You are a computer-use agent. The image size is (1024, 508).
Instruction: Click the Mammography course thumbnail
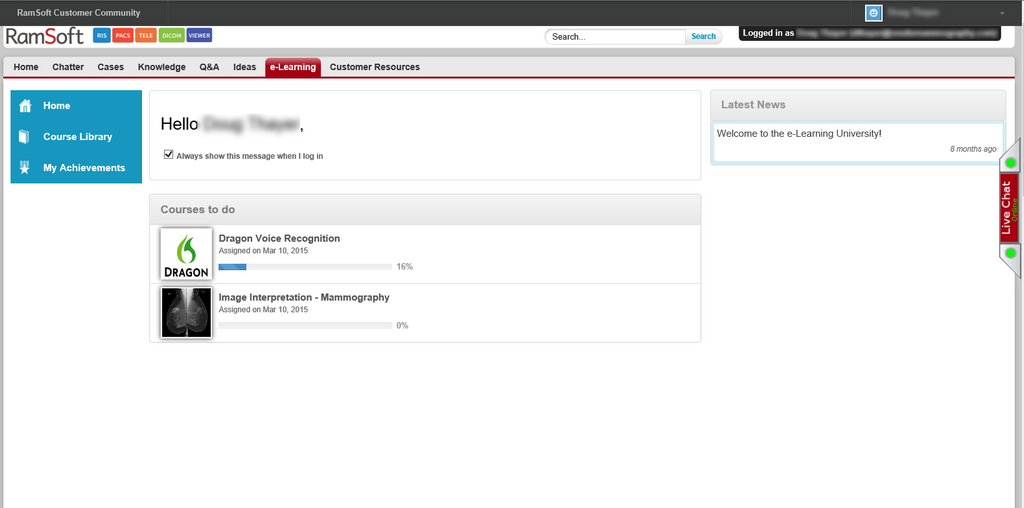coord(186,312)
